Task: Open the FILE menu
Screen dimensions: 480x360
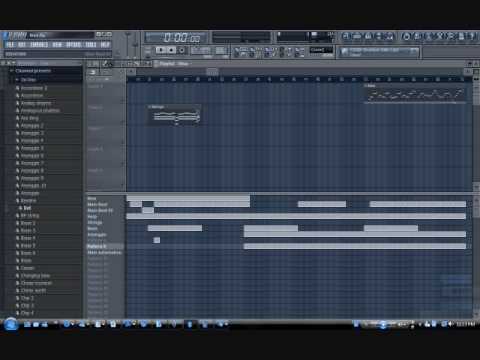Action: 10,45
